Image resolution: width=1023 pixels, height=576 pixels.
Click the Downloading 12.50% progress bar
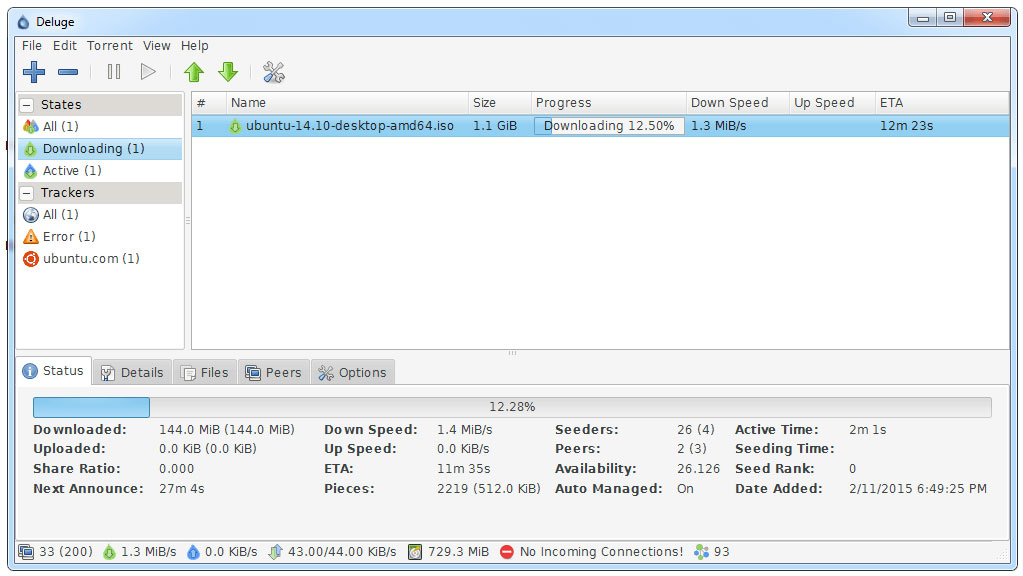pyautogui.click(x=609, y=126)
